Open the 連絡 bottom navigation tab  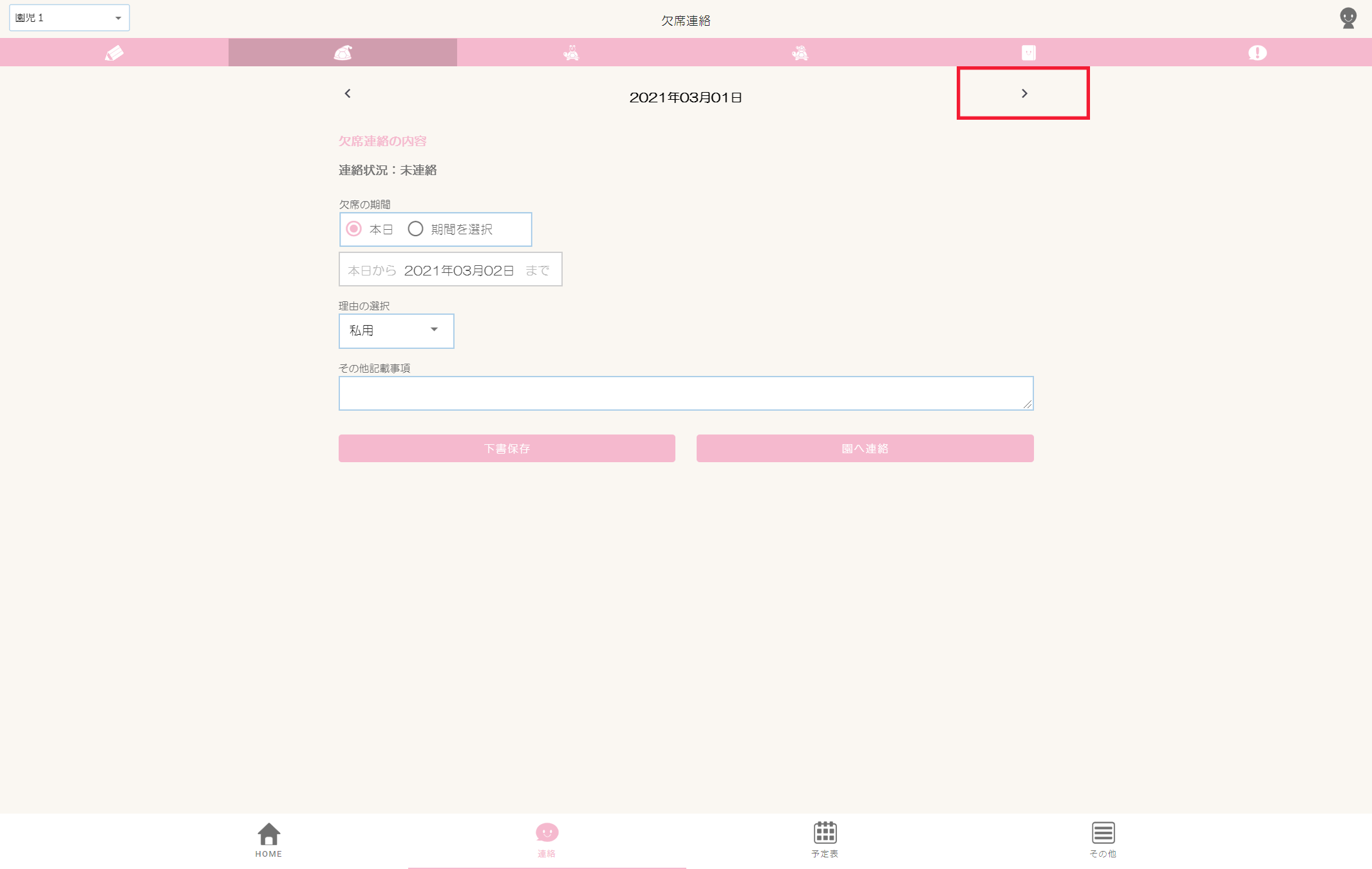[547, 840]
